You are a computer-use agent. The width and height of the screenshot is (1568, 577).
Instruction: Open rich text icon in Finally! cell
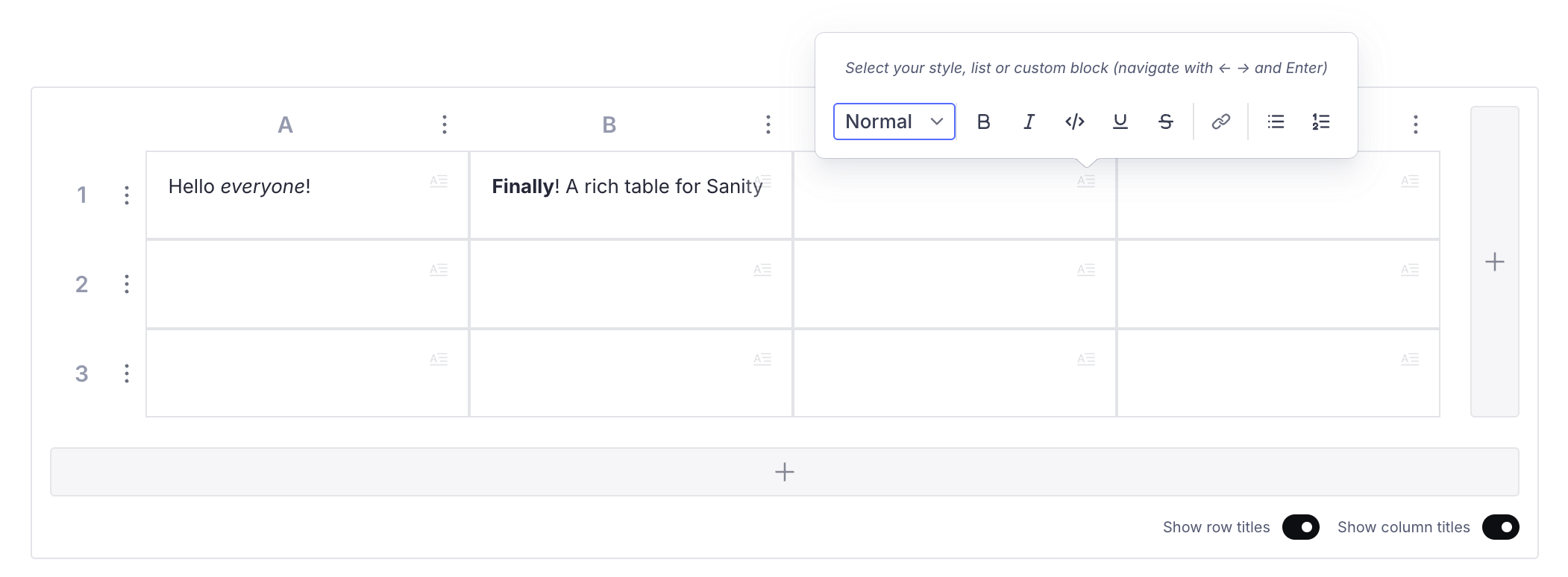tap(764, 181)
